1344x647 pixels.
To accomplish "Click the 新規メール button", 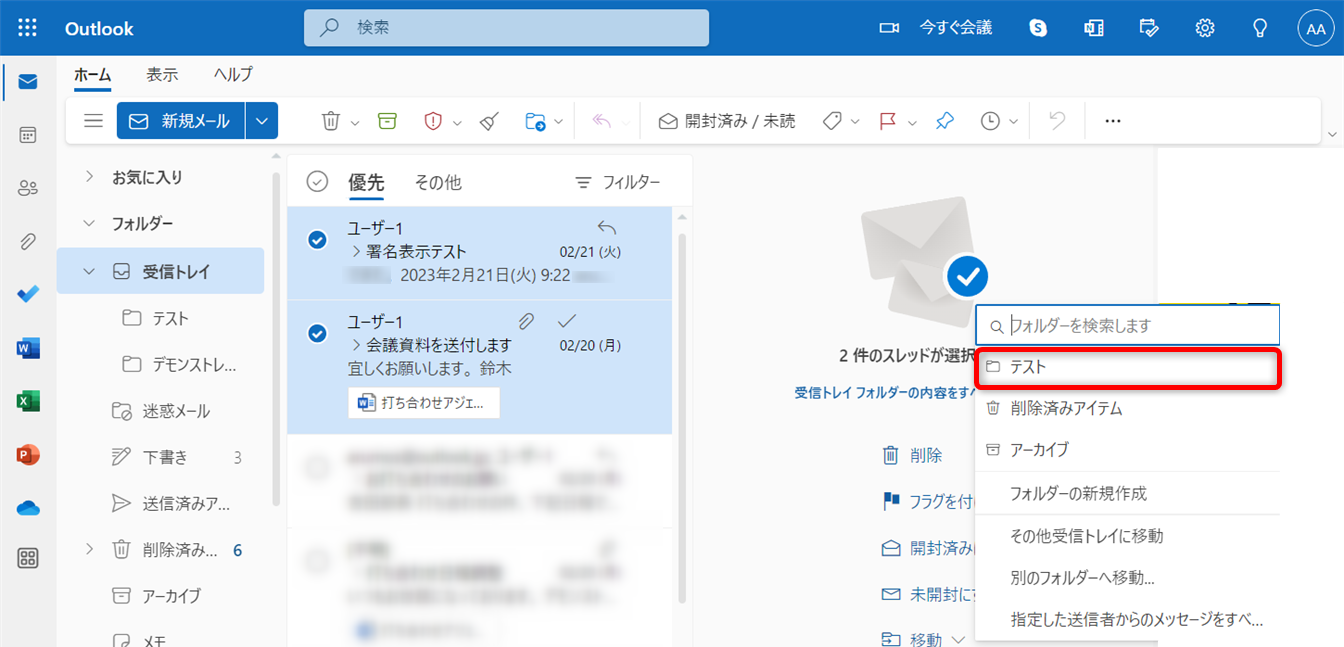I will pyautogui.click(x=181, y=121).
